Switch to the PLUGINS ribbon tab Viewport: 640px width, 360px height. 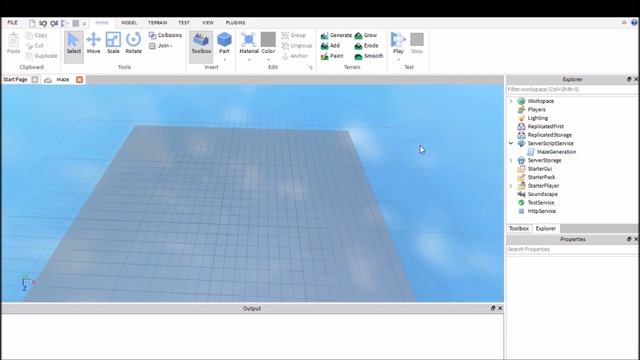(235, 23)
